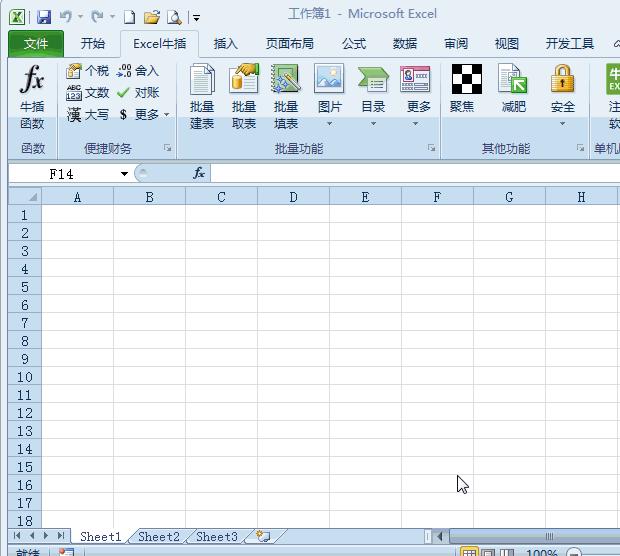Switch to the 视图 ribbon tab
This screenshot has width=620, height=556.
click(507, 43)
